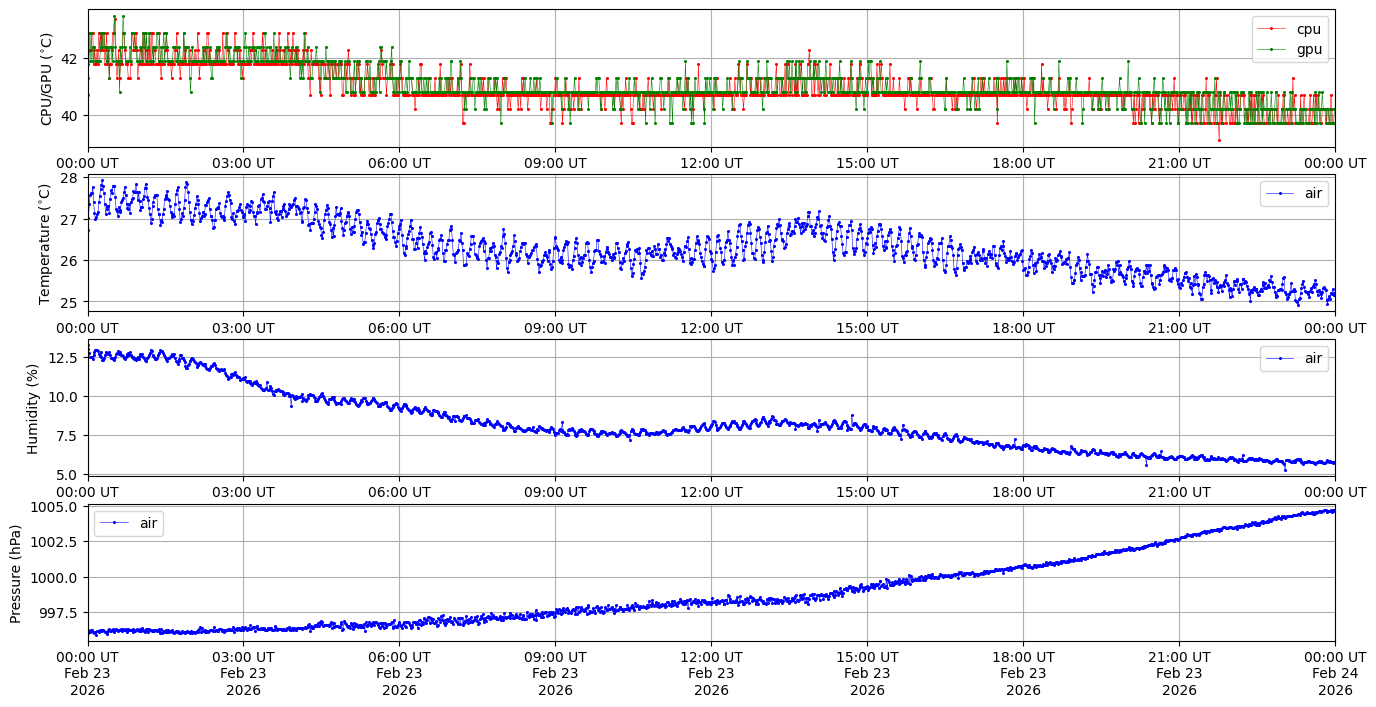Screen dimensions: 1376x707
Task: Click the green gpu legend line marker
Action: [x=1271, y=48]
